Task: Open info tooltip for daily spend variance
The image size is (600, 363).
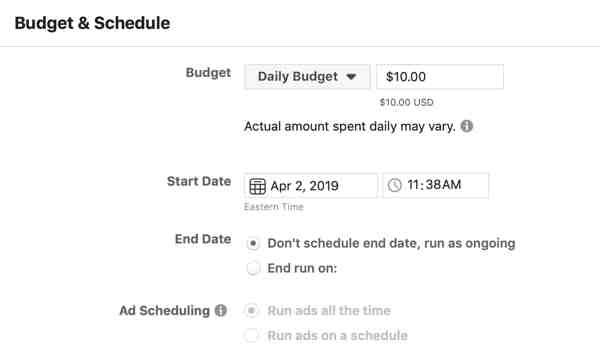Action: tap(467, 126)
